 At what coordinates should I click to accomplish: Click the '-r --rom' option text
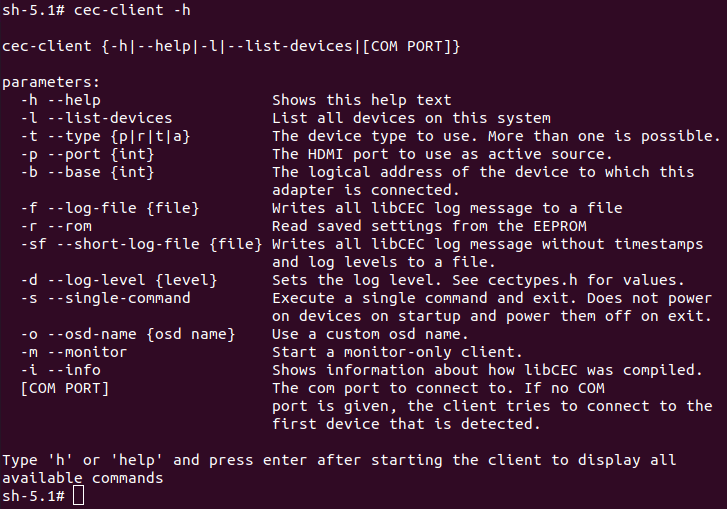(x=56, y=226)
